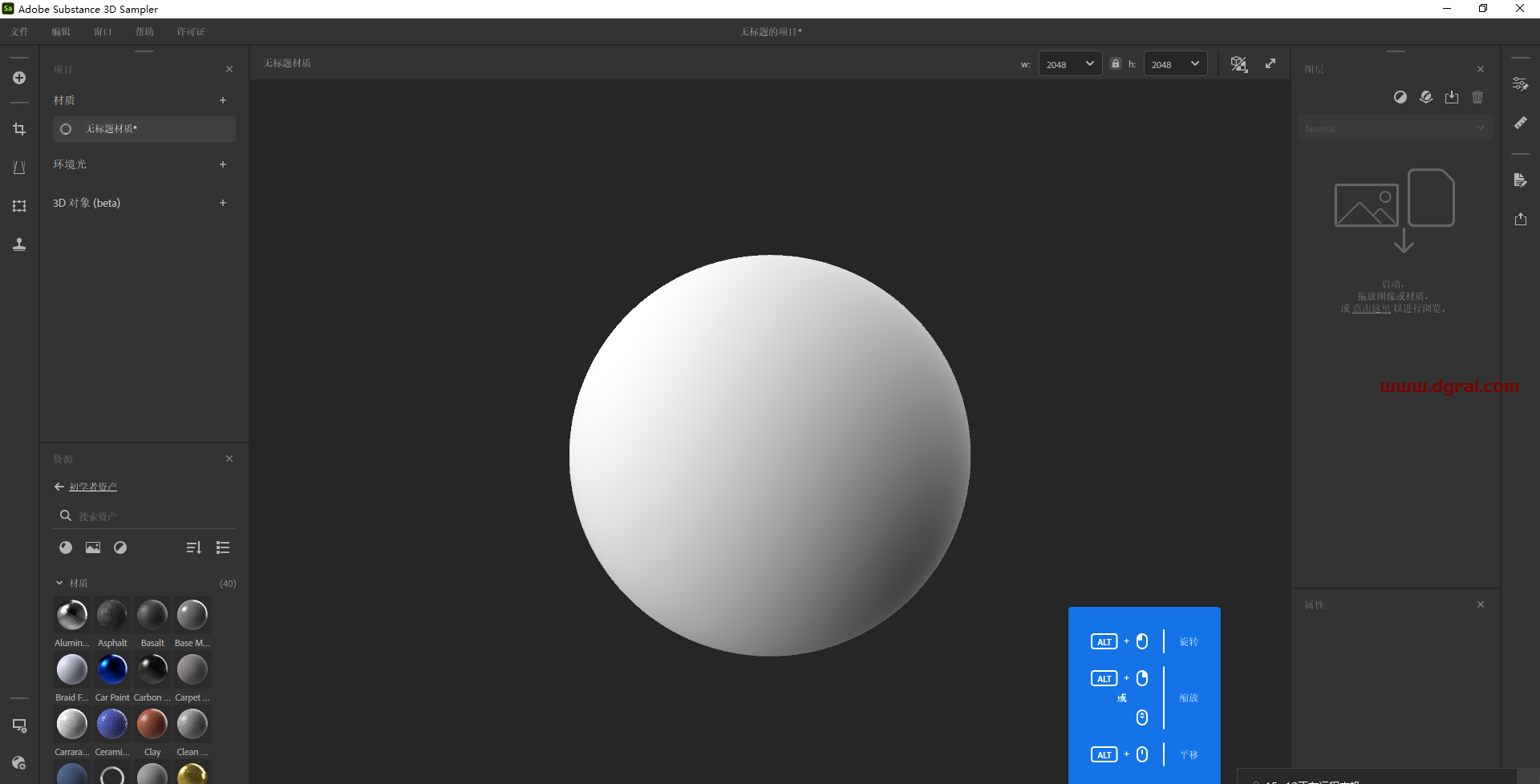Select the Perspective transform tool
This screenshot has height=784, width=1540.
[x=19, y=168]
